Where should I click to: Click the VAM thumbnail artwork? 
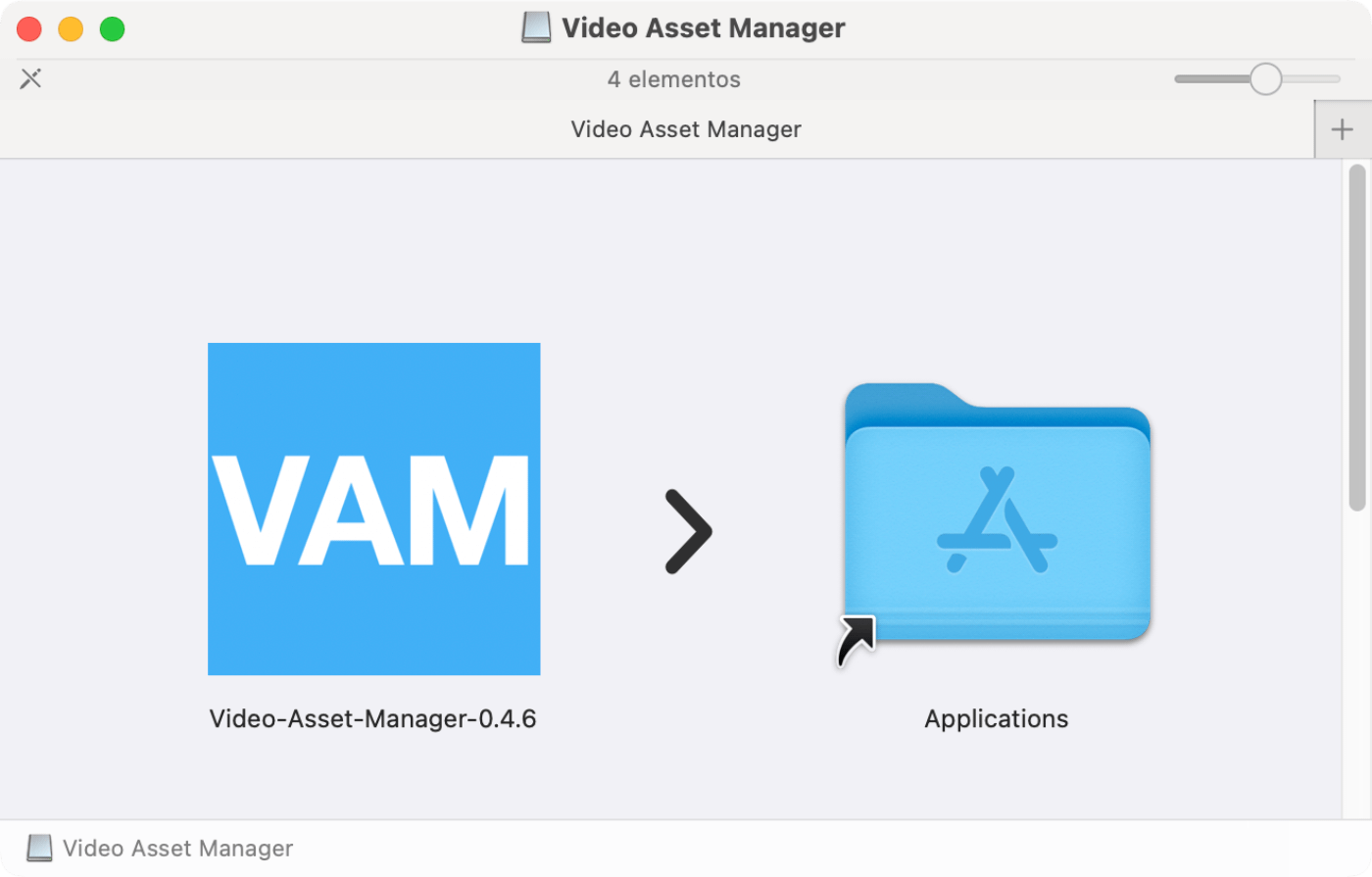tap(373, 508)
